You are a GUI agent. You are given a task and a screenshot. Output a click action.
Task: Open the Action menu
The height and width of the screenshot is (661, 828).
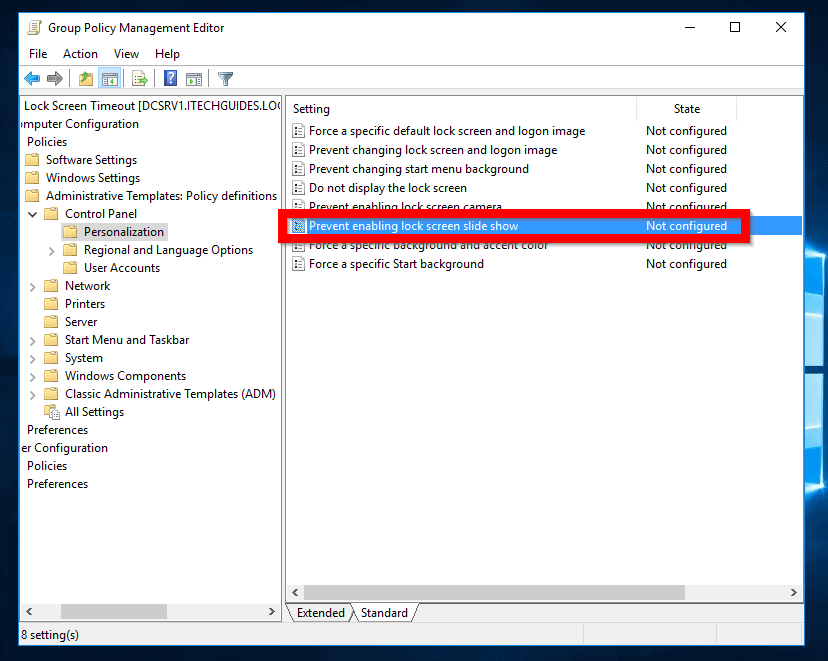pyautogui.click(x=80, y=53)
